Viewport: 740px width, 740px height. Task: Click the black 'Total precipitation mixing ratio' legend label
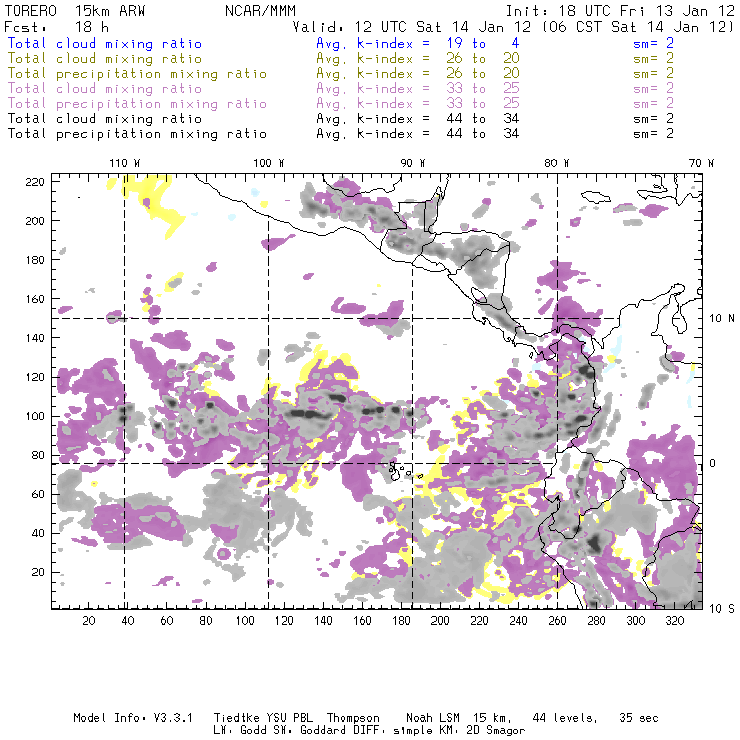pos(137,134)
